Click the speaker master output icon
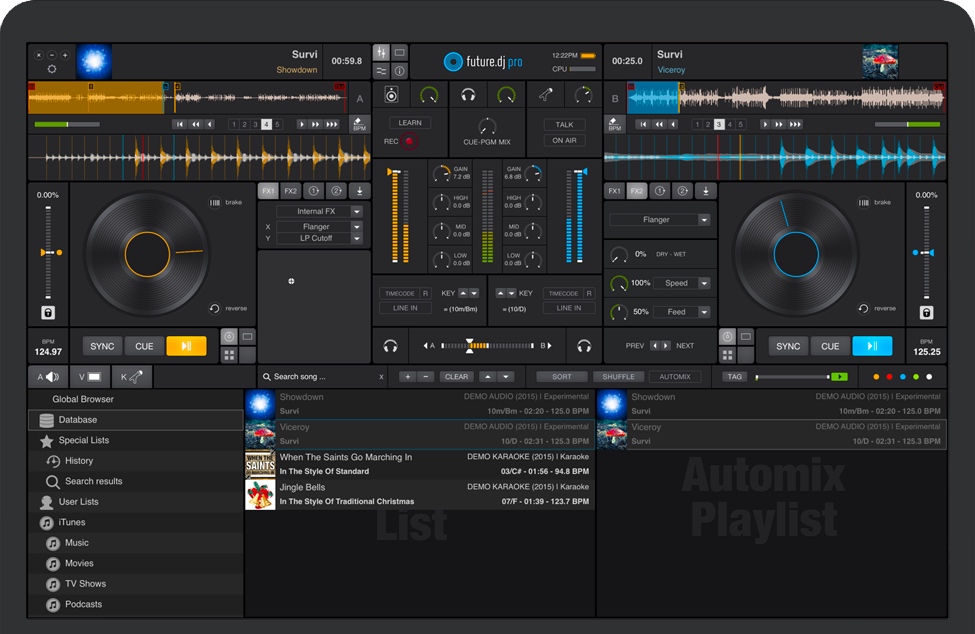The image size is (975, 634). [x=391, y=95]
